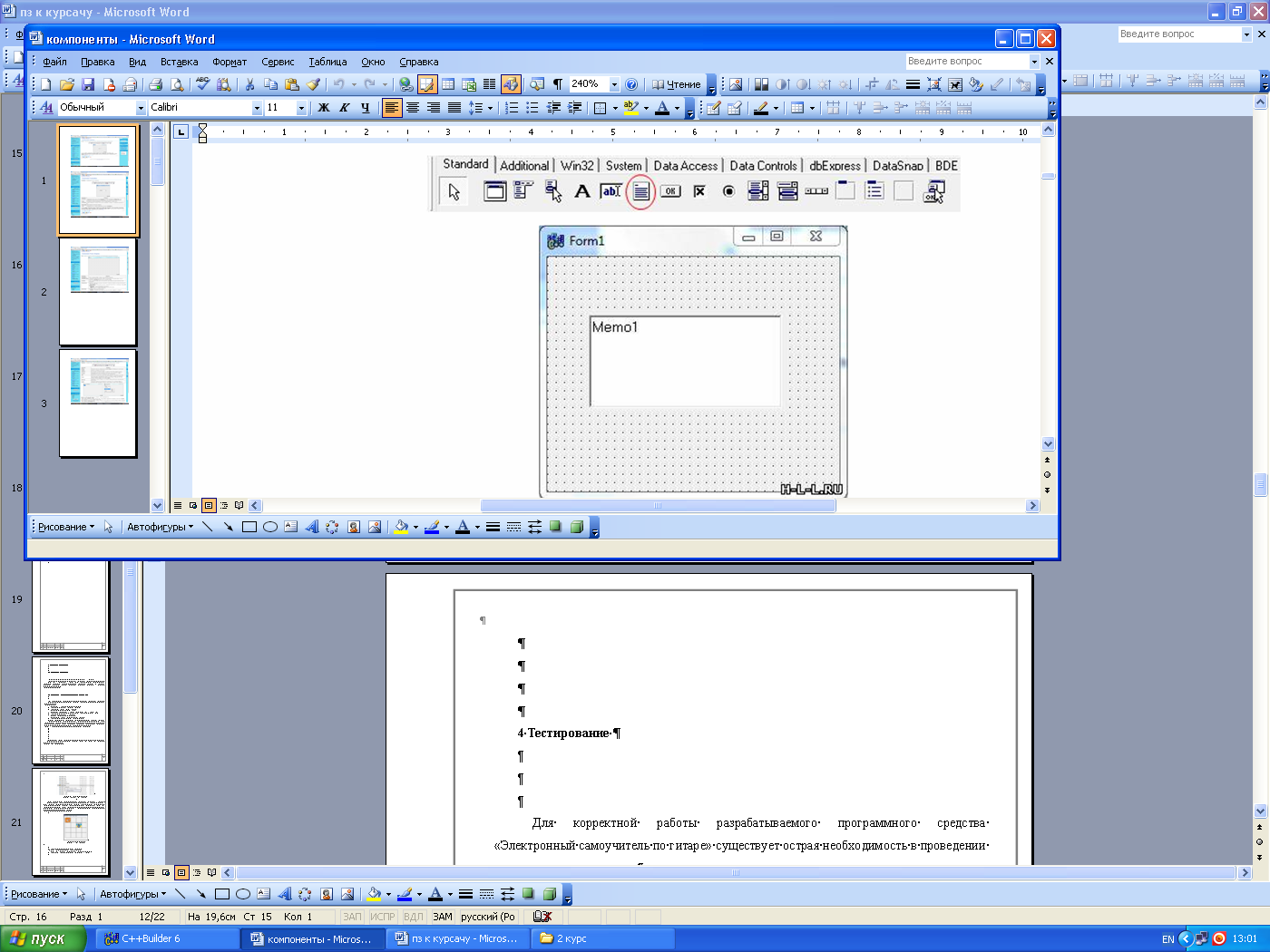Expand the line spacing dropdown arrow
The width and height of the screenshot is (1270, 952).
point(491,108)
